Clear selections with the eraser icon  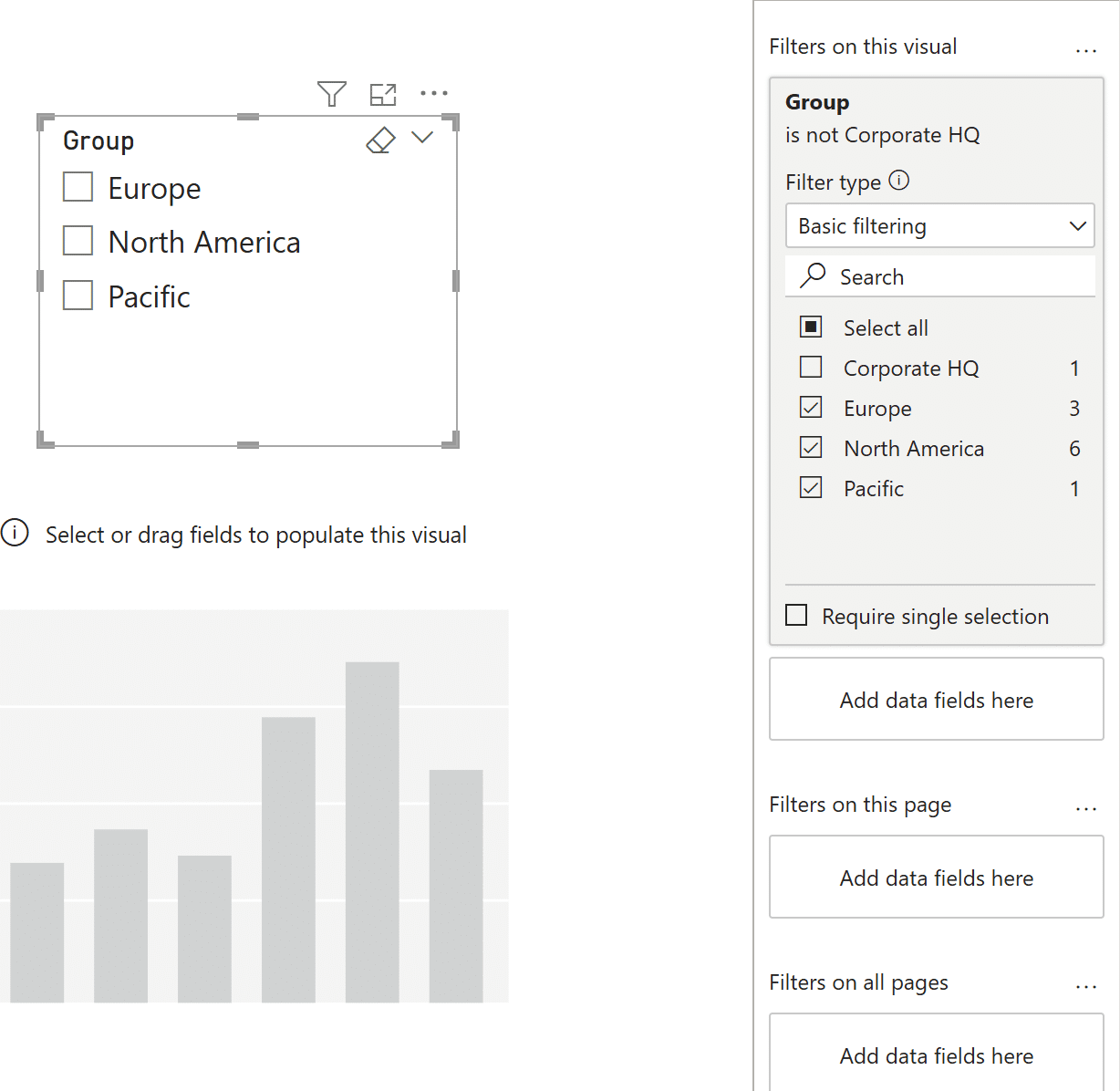380,140
